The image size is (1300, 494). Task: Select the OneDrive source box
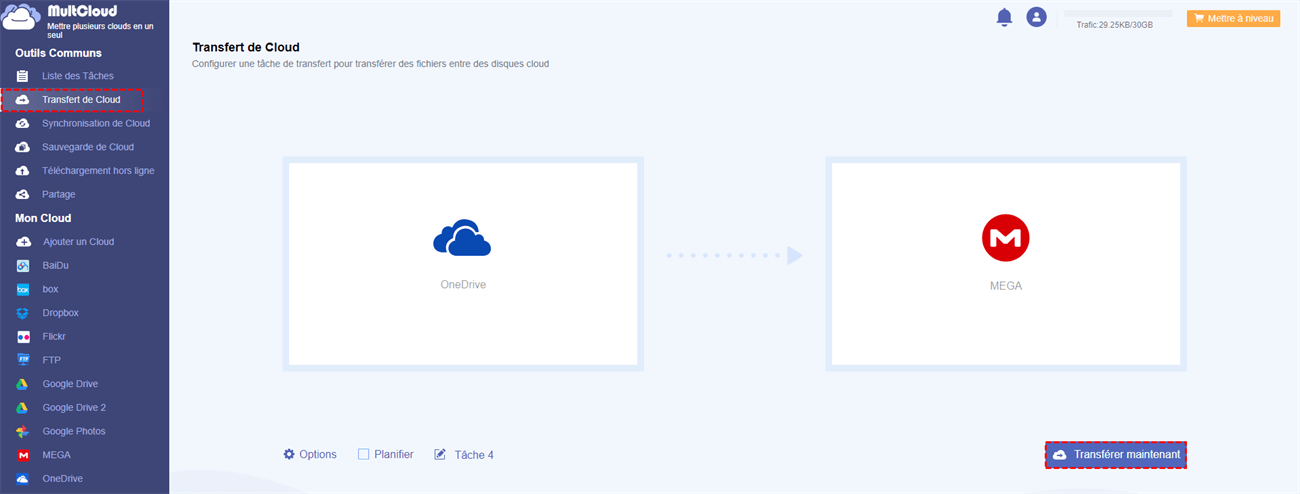pos(463,264)
